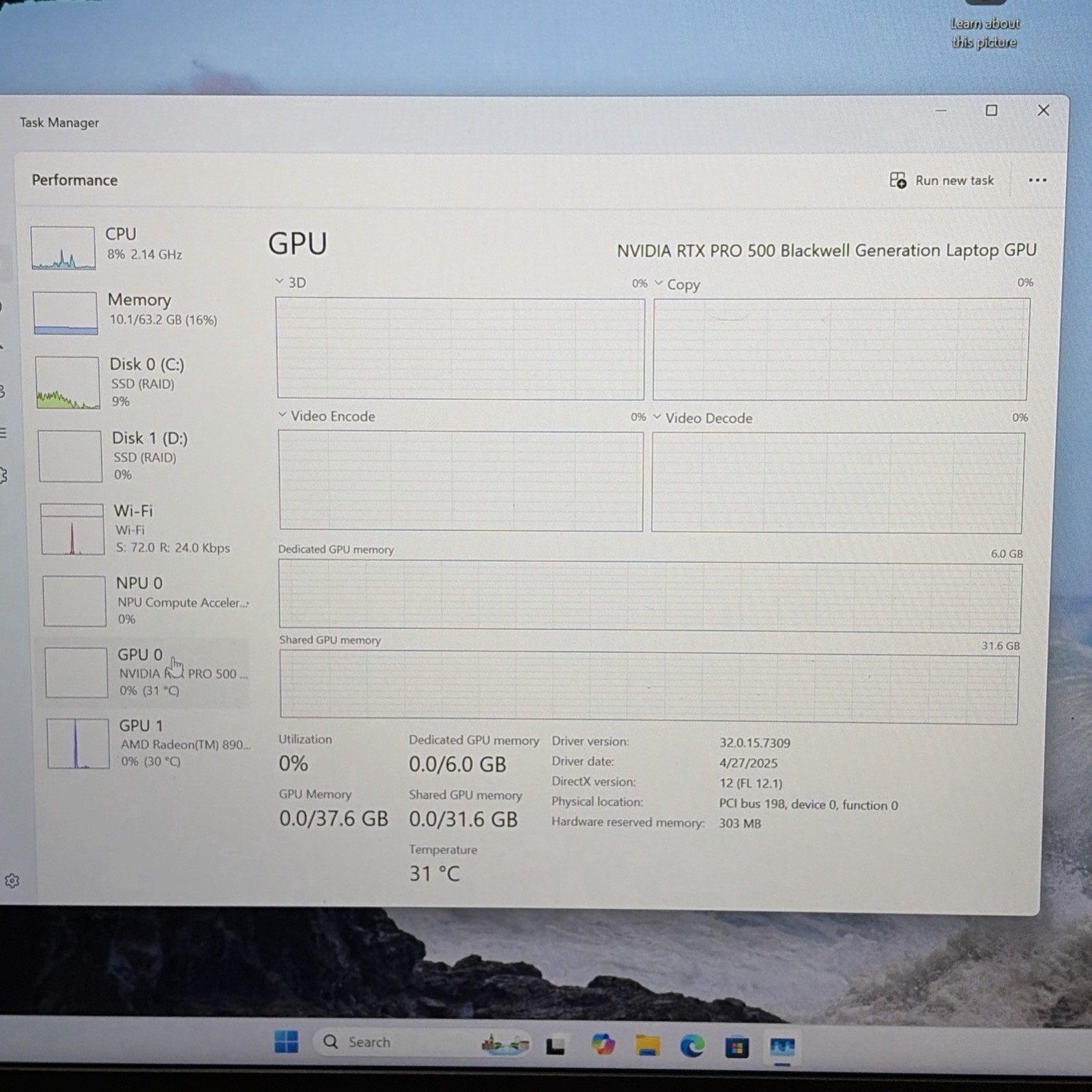The image size is (1092, 1092).
Task: Click the Performance page heading
Action: (x=74, y=180)
